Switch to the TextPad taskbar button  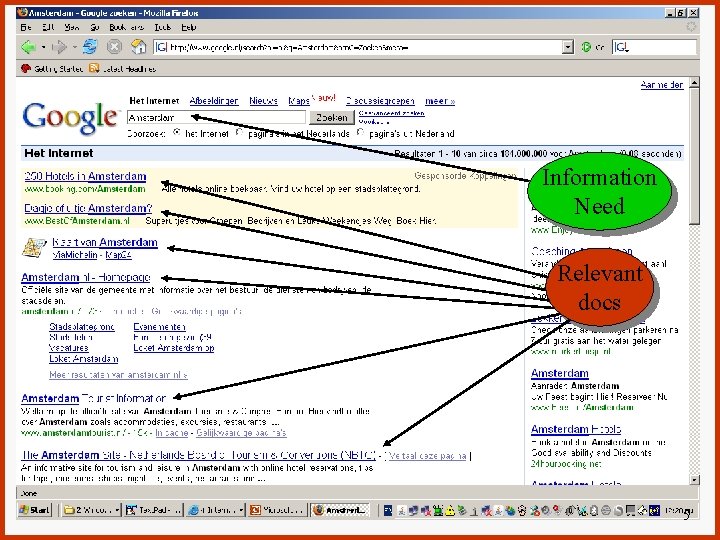click(154, 510)
